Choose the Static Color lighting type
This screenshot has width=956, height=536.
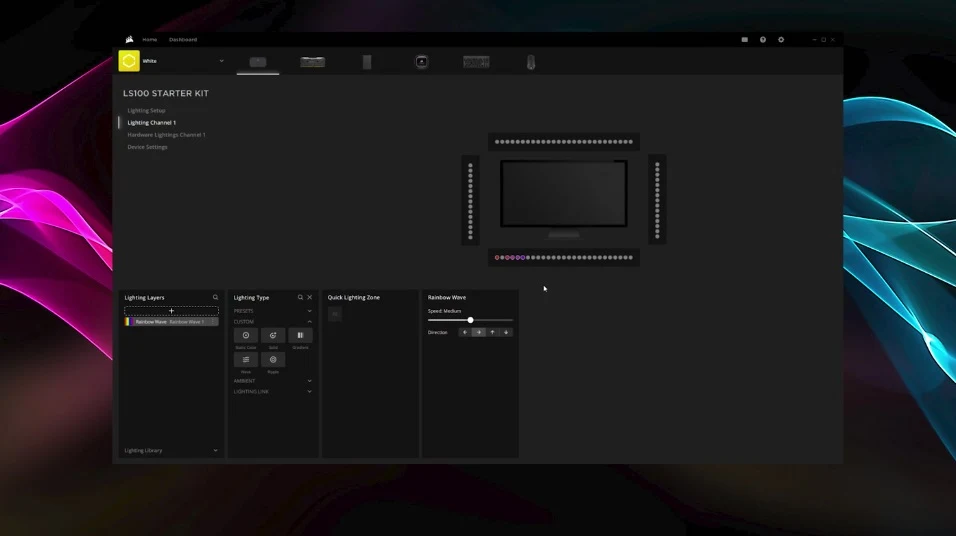(246, 335)
